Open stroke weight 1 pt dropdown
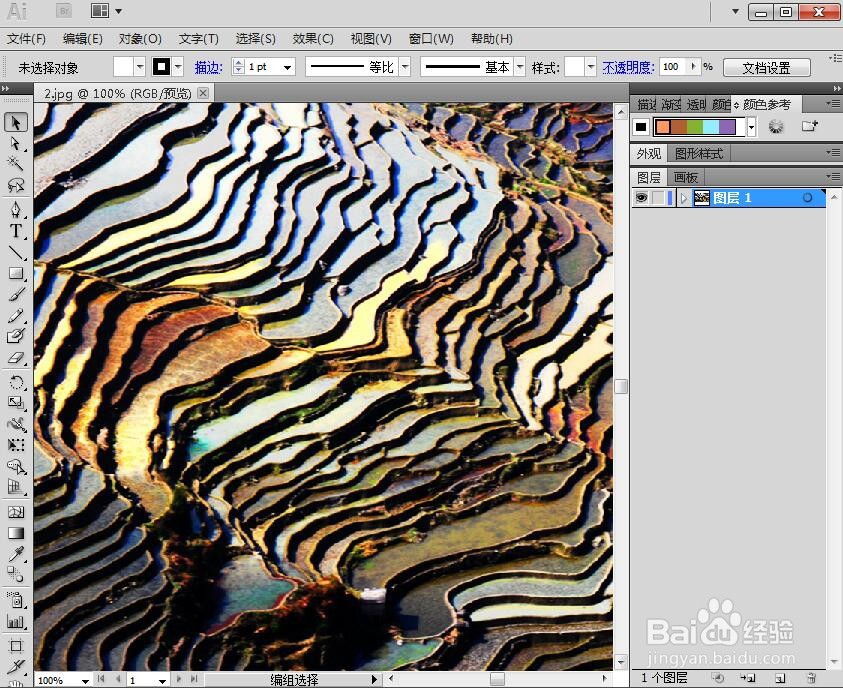The width and height of the screenshot is (843, 688). 288,67
